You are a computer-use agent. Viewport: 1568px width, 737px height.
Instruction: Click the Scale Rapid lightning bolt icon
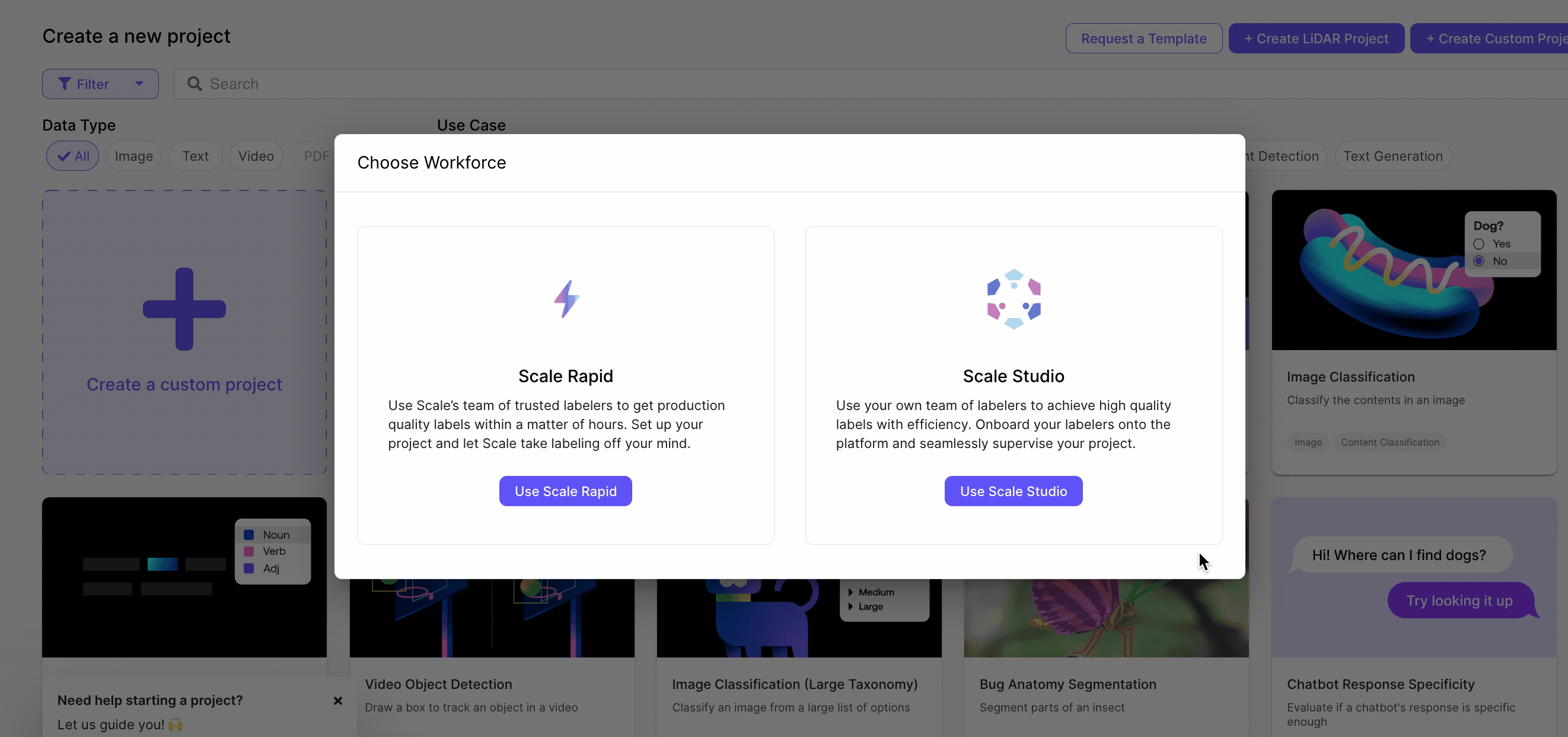coord(566,299)
